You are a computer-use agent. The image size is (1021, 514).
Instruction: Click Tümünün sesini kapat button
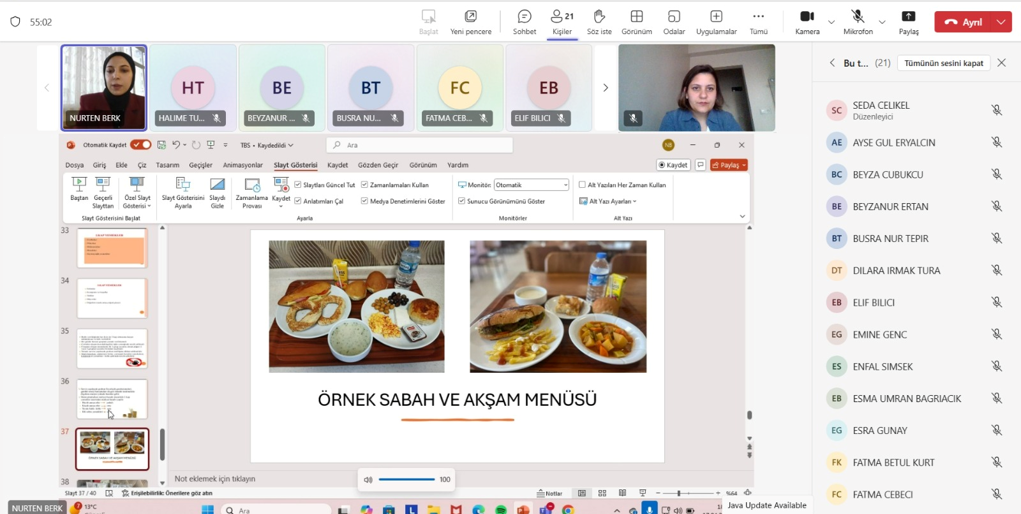coord(943,63)
